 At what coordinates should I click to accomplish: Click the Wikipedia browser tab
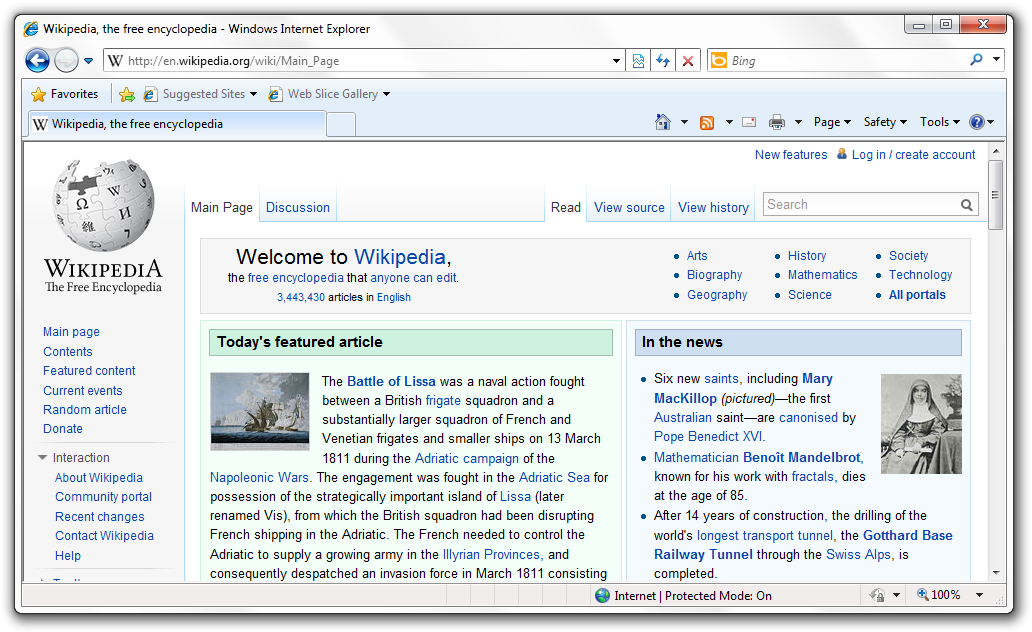(x=177, y=124)
